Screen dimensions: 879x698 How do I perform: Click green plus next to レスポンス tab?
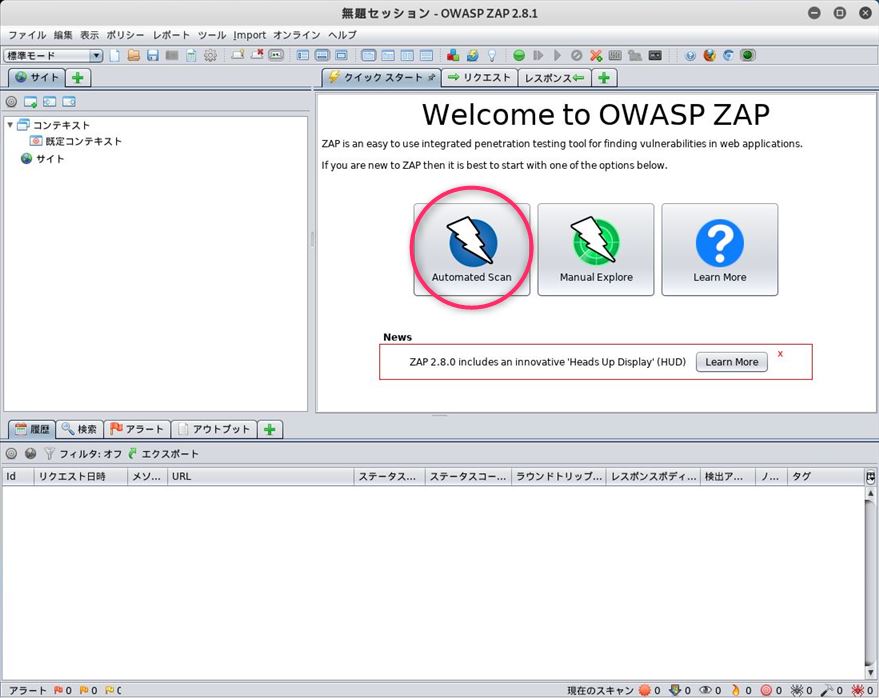click(604, 77)
